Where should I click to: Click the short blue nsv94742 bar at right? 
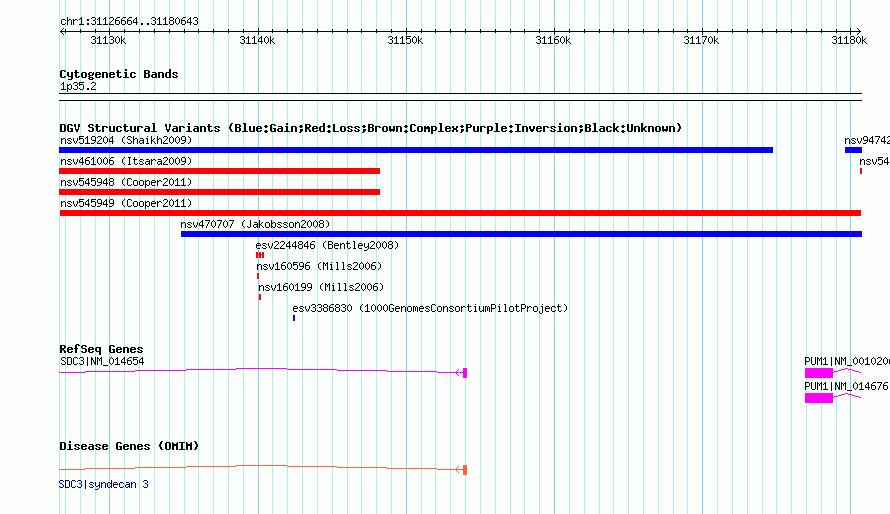tap(853, 150)
